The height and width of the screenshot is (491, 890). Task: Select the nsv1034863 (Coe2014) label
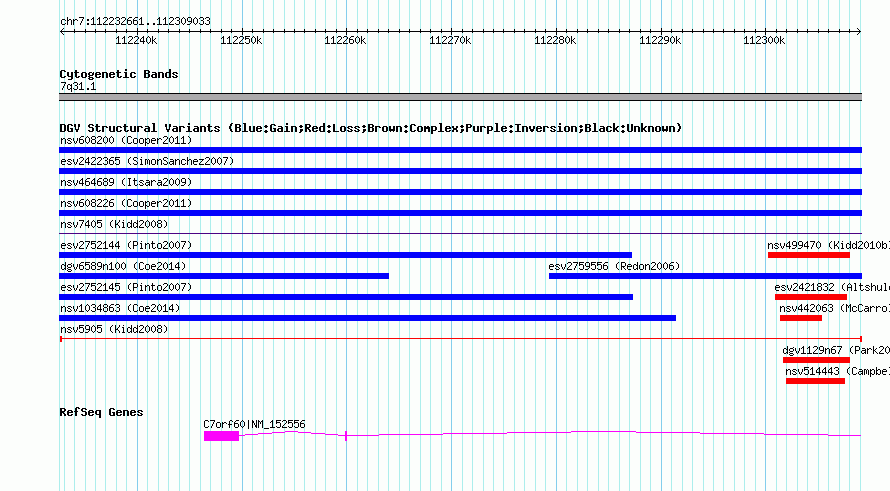click(x=120, y=308)
